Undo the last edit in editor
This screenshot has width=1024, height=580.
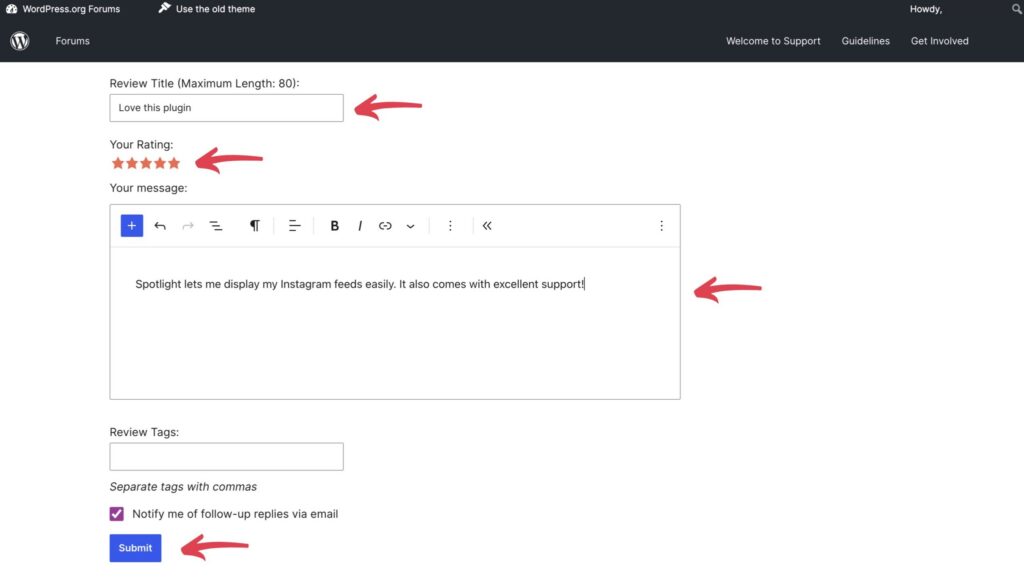tap(160, 226)
